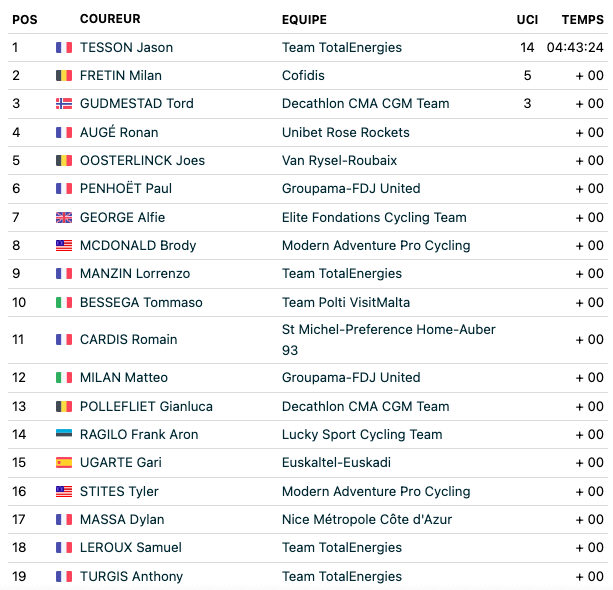Select rider POLLEFLIET Gianluca
This screenshot has height=590, width=613.
(x=146, y=407)
